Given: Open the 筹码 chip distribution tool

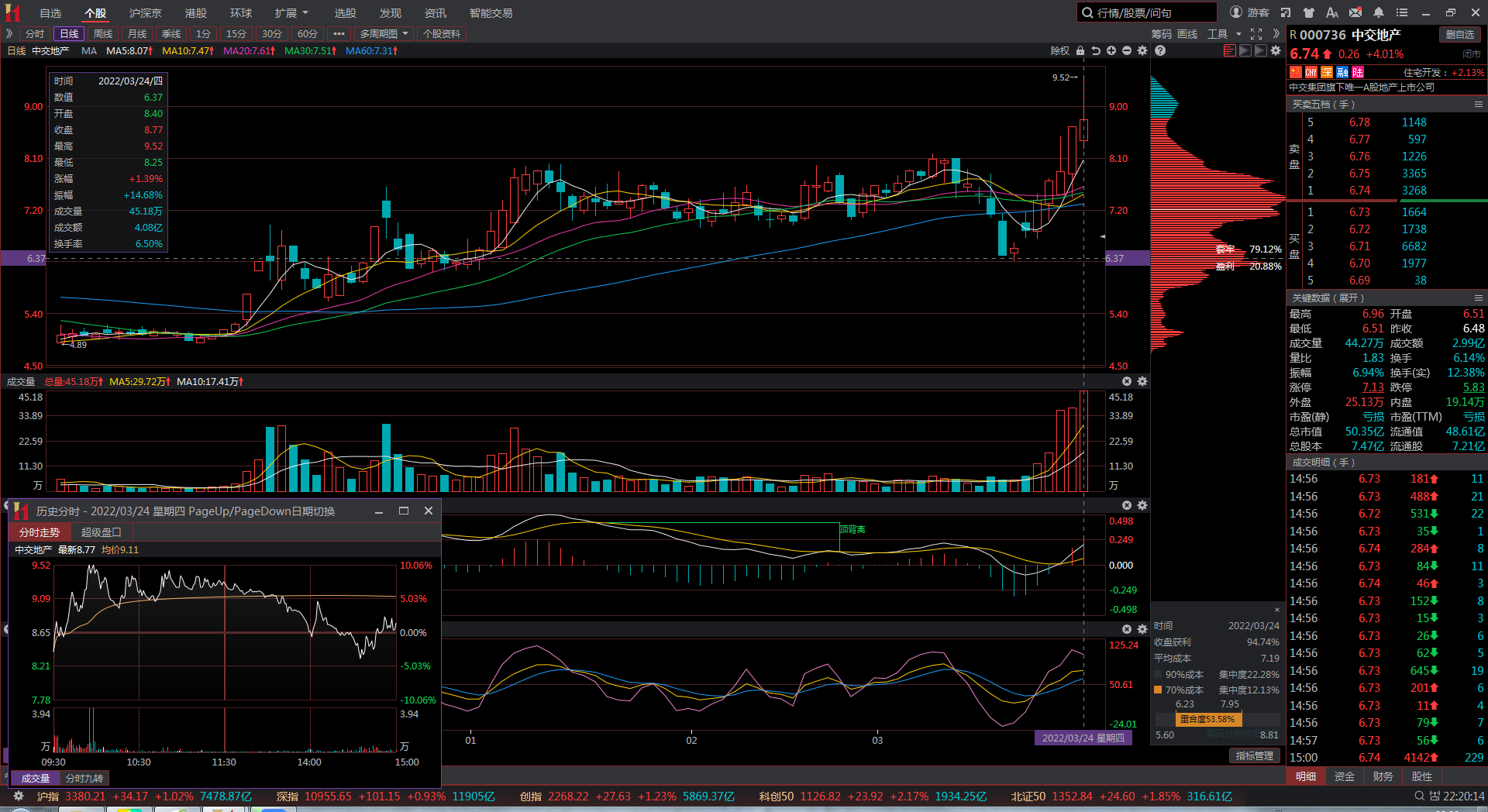Looking at the screenshot, I should (1161, 34).
